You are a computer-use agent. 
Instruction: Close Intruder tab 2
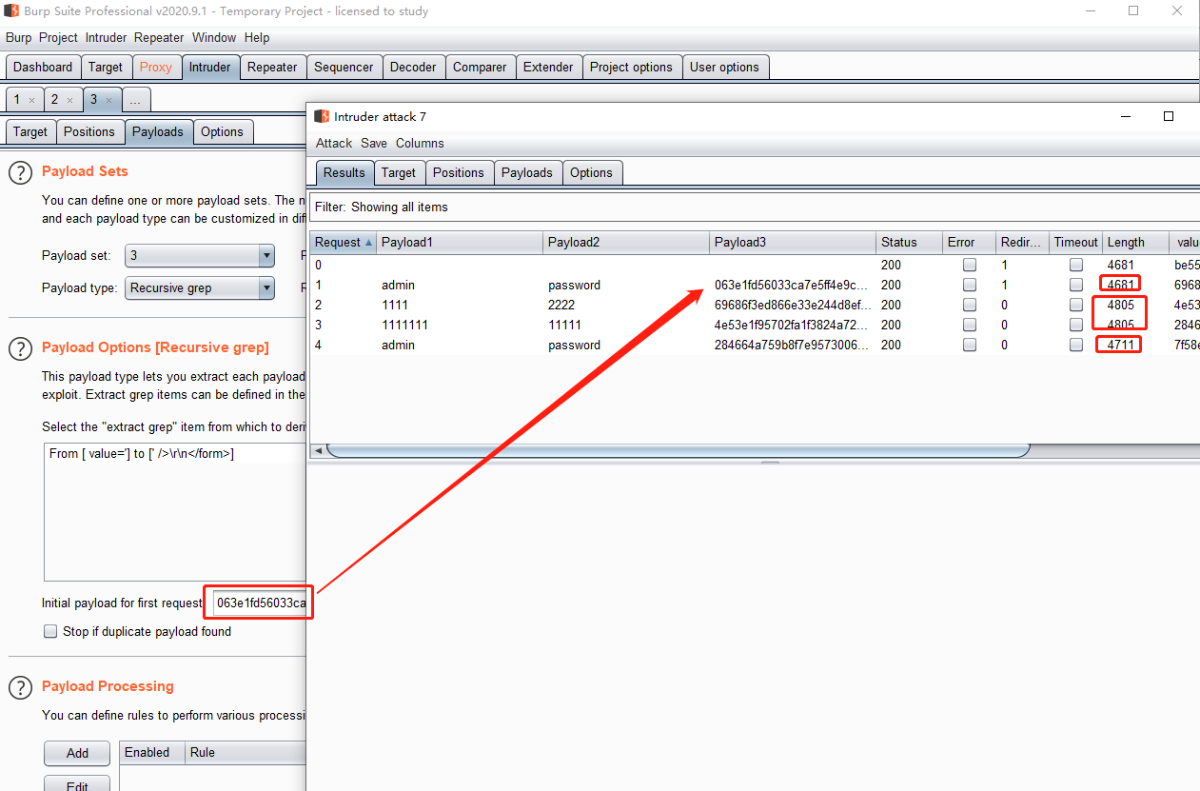(x=70, y=101)
